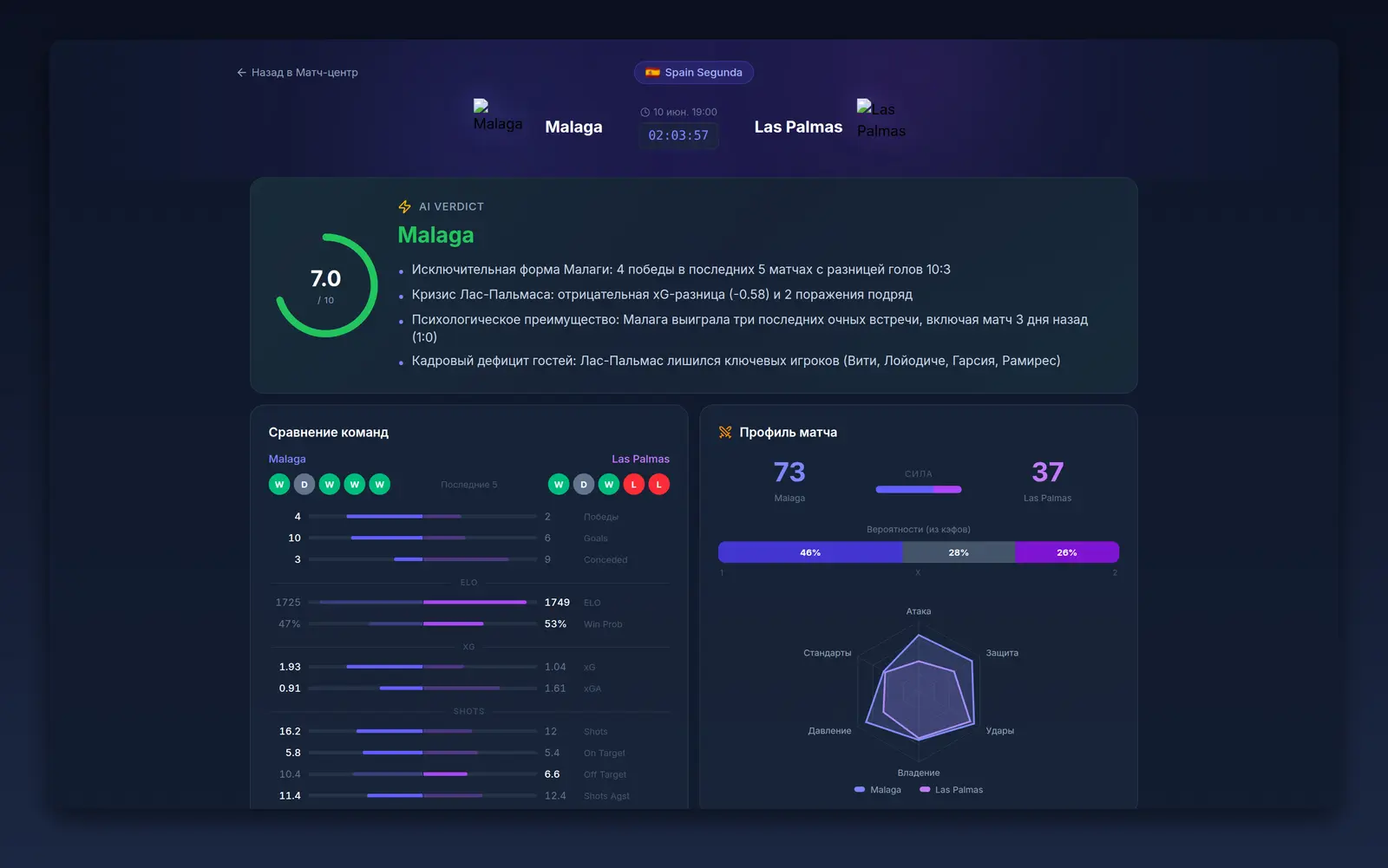This screenshot has height=868, width=1388.
Task: Click Las Palmas xGA value 1.61
Action: 555,689
